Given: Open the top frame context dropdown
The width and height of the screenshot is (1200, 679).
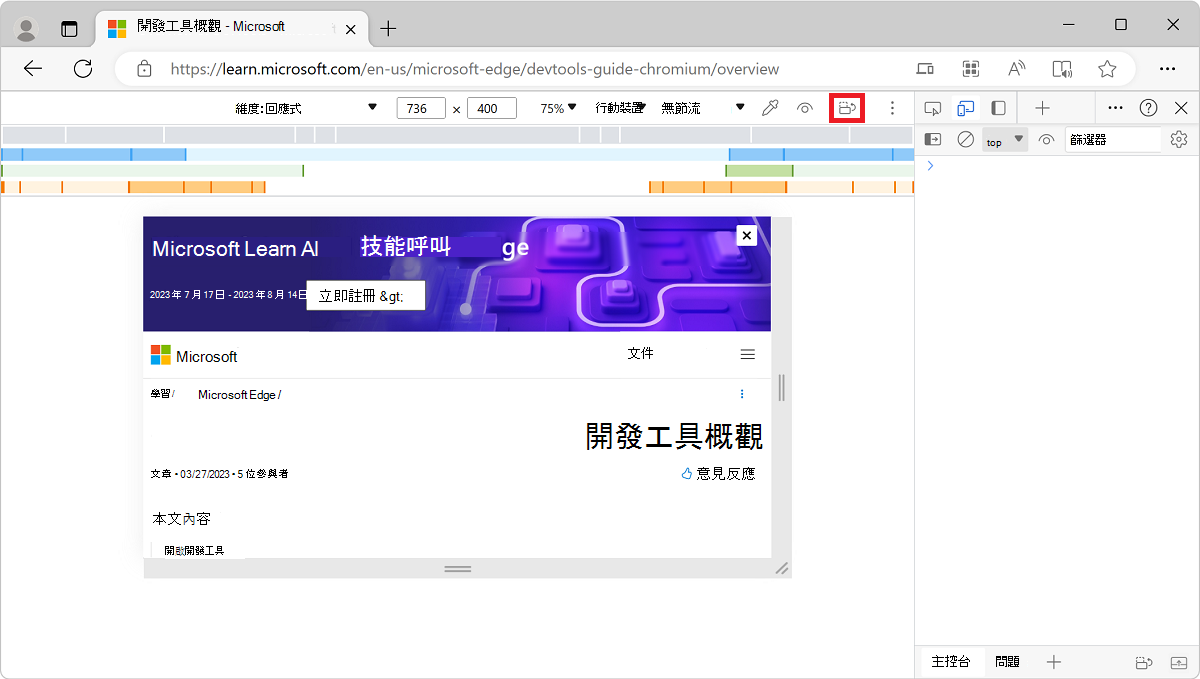Looking at the screenshot, I should click(1004, 139).
